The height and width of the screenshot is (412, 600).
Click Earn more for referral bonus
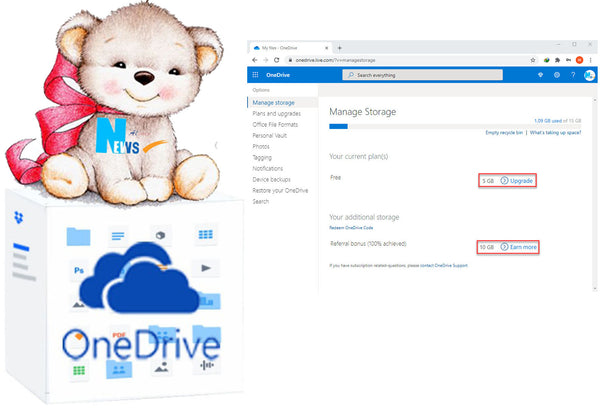click(x=522, y=246)
